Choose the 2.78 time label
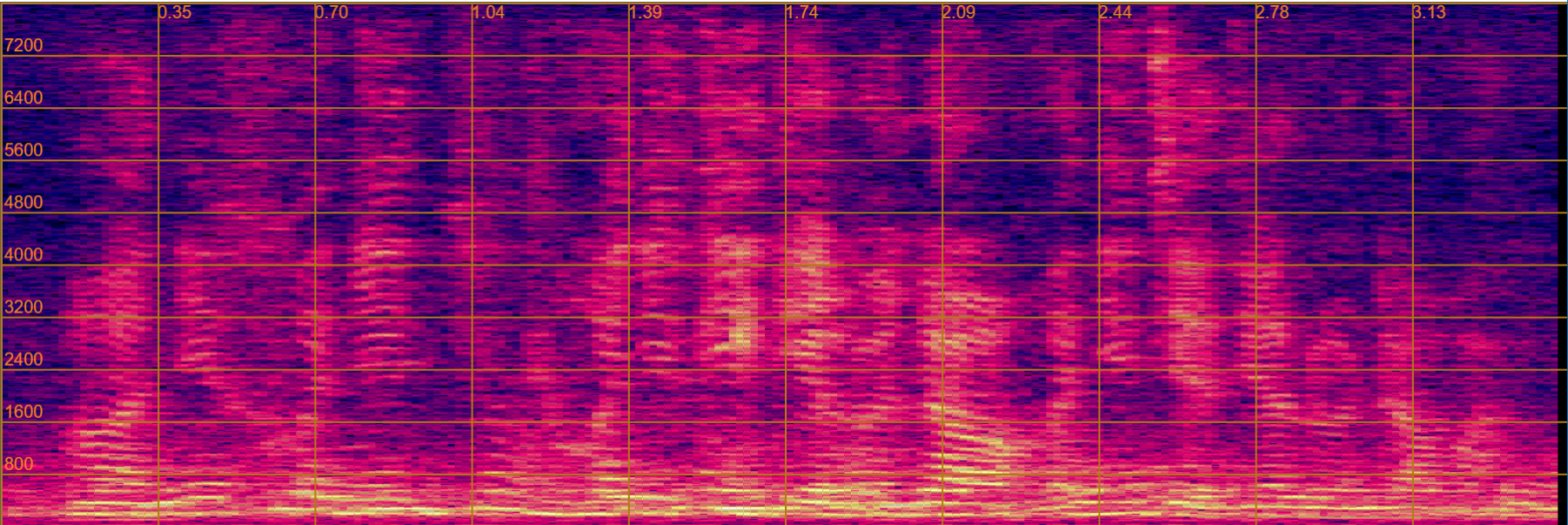Screen dimensions: 1568x525 tap(1272, 12)
